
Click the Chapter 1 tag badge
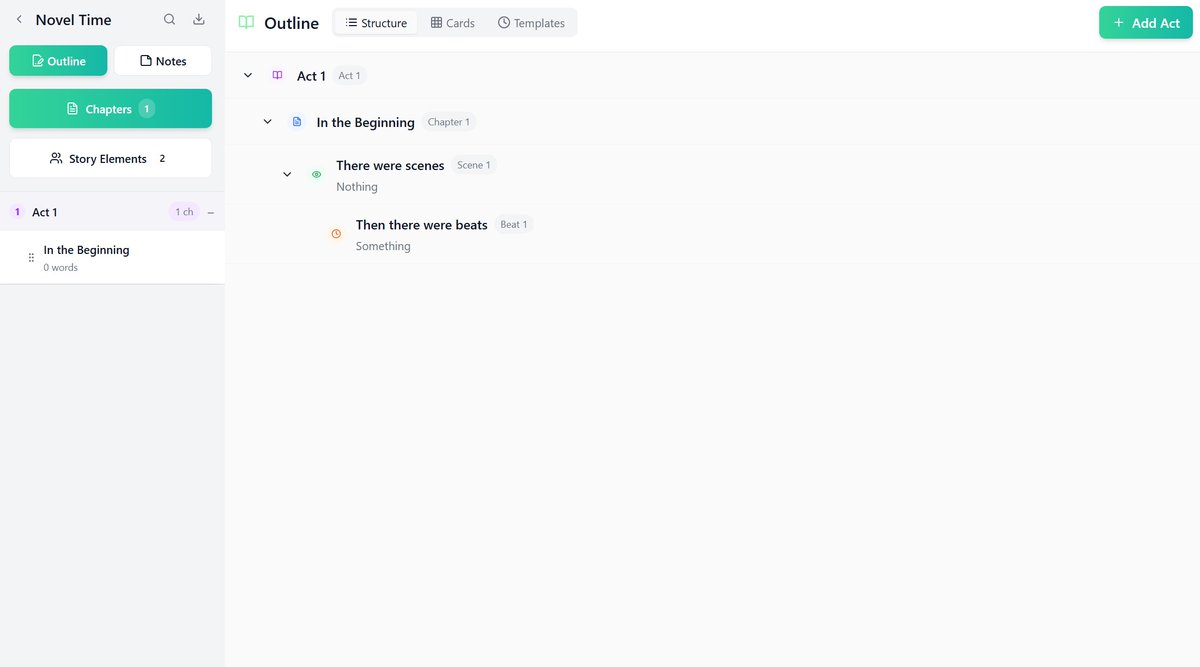pos(448,122)
